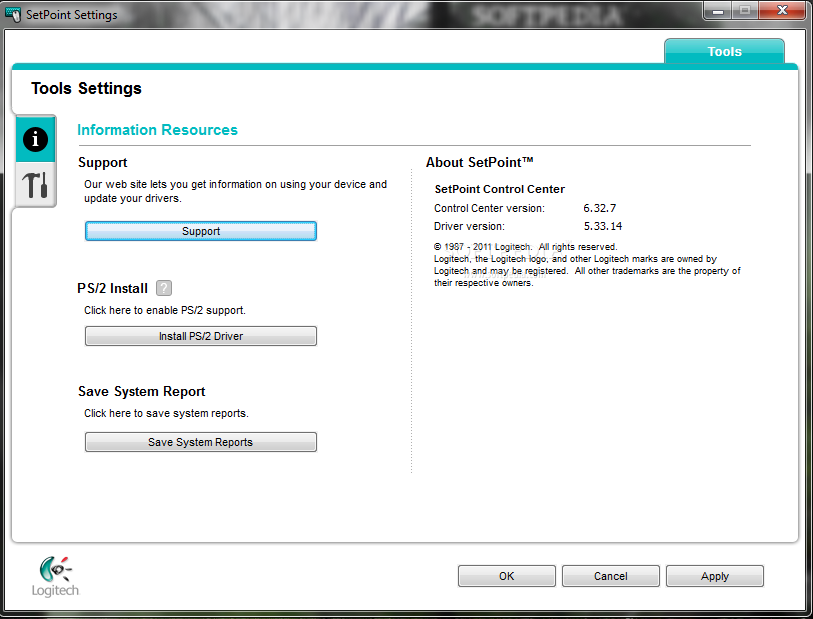This screenshot has height=619, width=813.
Task: Click the PS/2 Install heading
Action: click(x=113, y=288)
